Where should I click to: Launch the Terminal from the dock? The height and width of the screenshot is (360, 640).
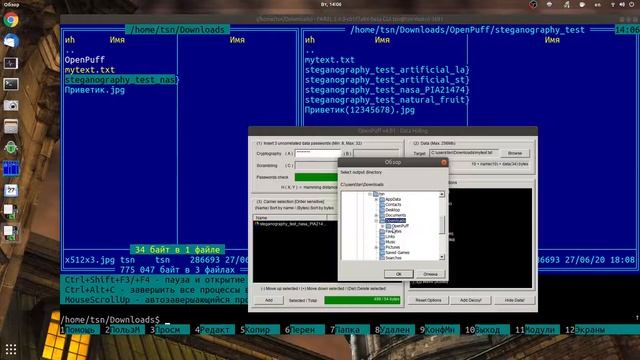pyautogui.click(x=11, y=84)
